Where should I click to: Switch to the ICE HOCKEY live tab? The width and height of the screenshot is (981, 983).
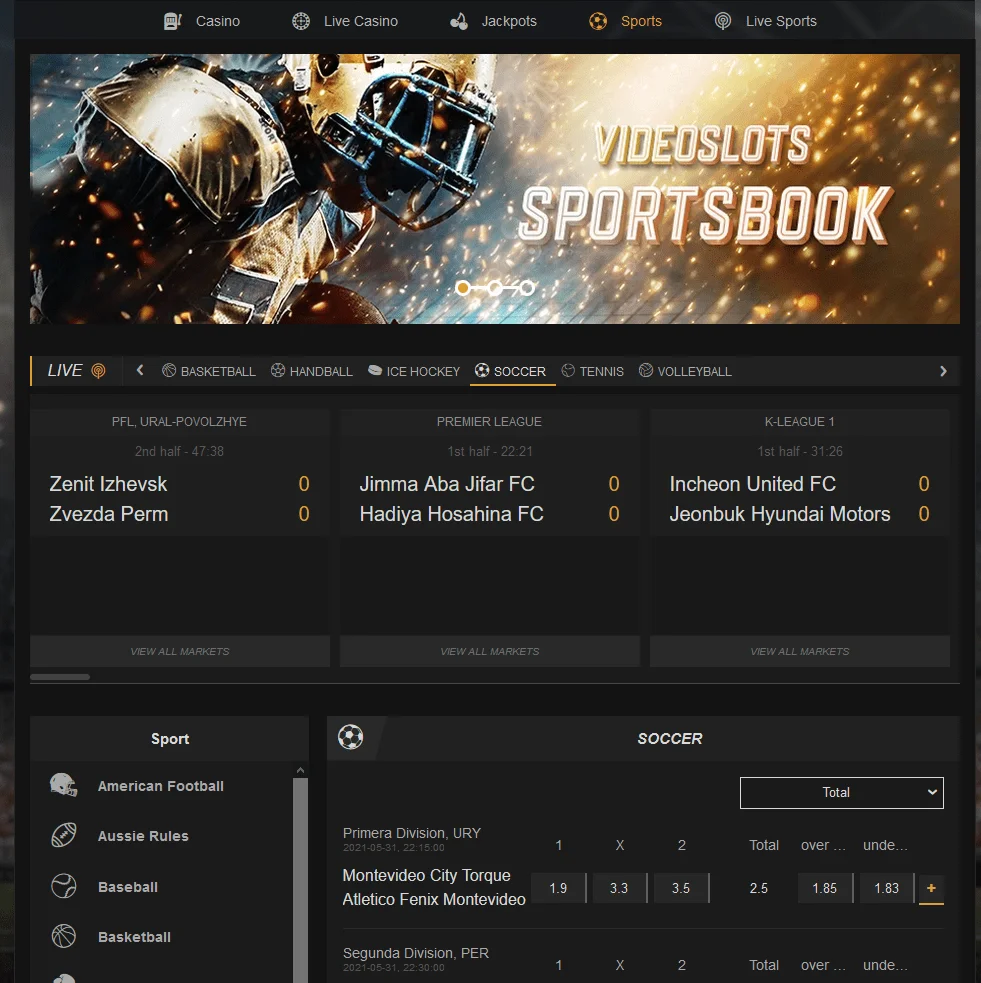point(414,371)
